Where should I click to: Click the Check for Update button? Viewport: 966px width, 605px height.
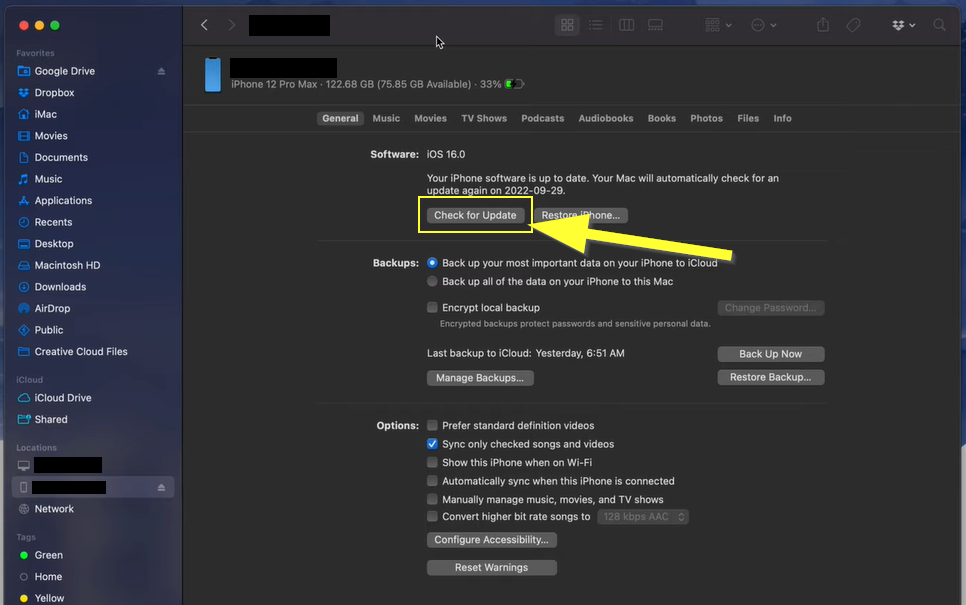(475, 215)
